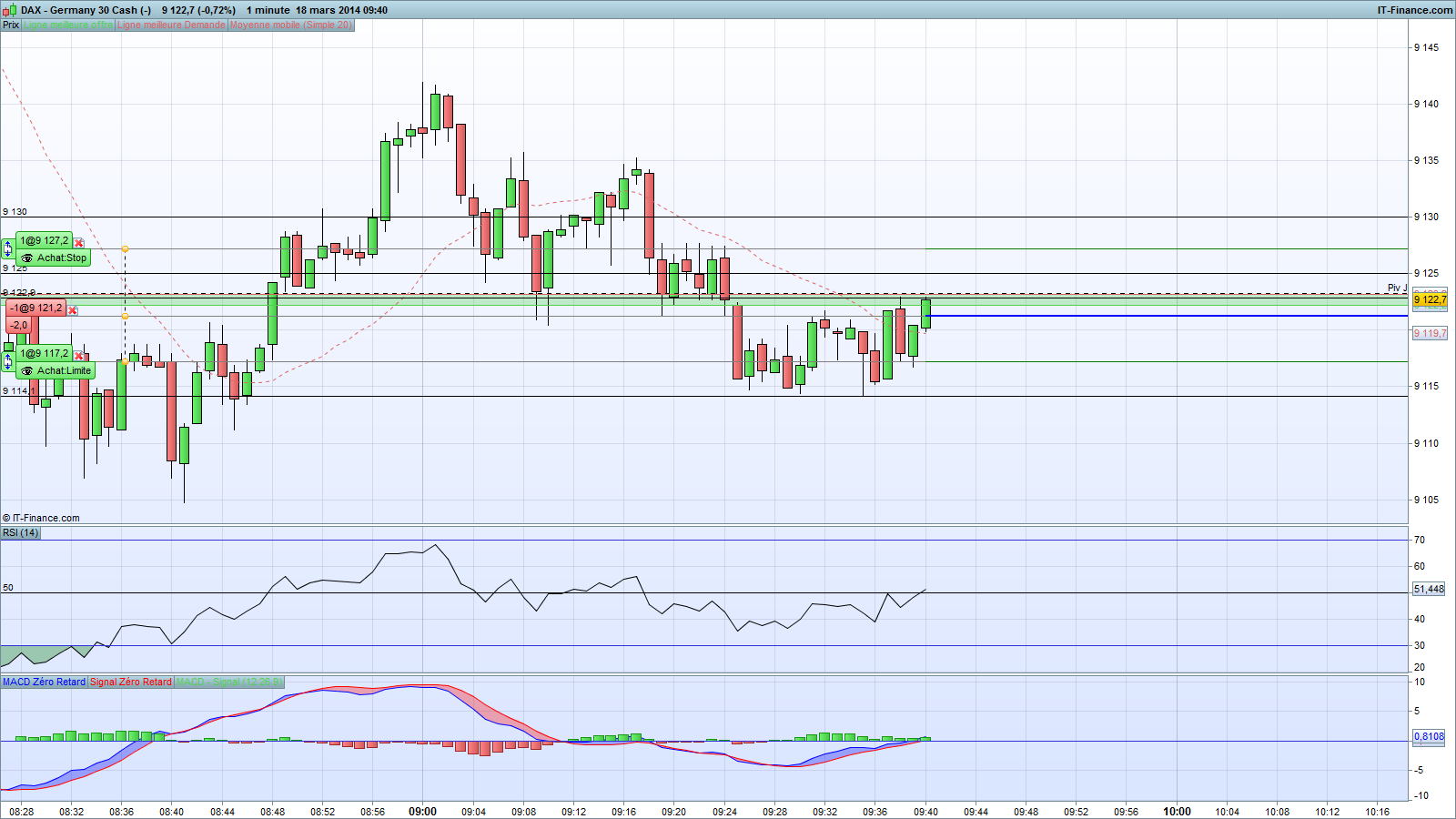This screenshot has width=1456, height=819.
Task: Click the DAX - Germany 30 Cash title
Action: pos(86,10)
